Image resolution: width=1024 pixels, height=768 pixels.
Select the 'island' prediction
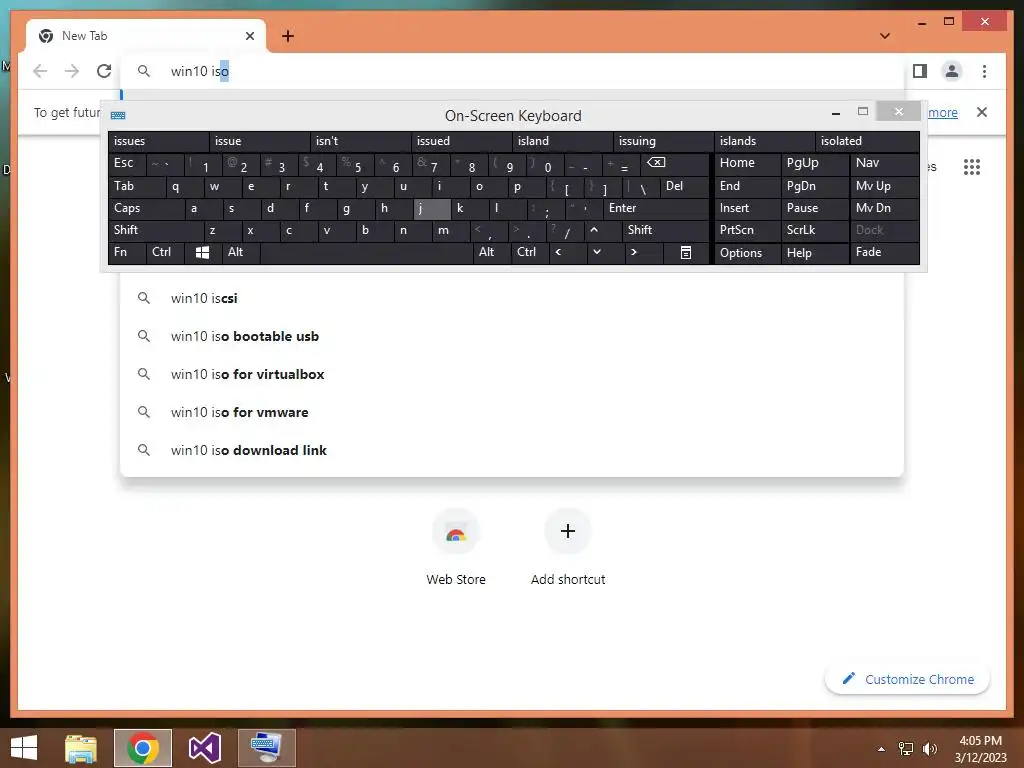562,141
